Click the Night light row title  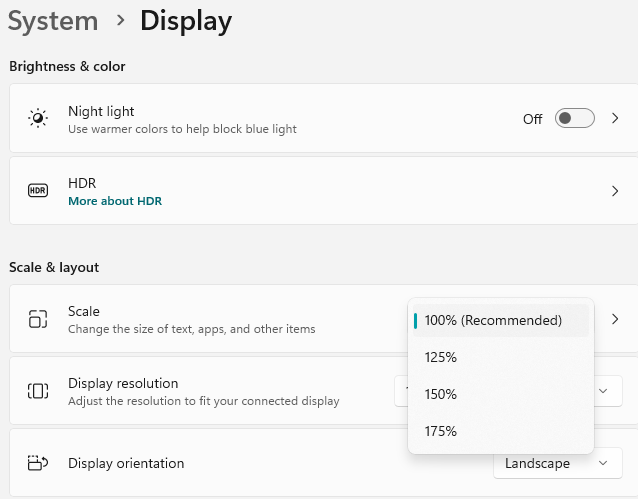point(101,111)
